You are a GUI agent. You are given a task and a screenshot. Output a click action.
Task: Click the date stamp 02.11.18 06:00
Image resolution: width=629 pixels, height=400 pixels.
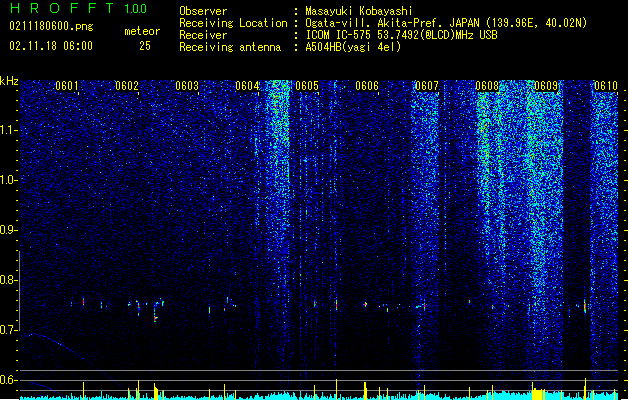tap(51, 46)
